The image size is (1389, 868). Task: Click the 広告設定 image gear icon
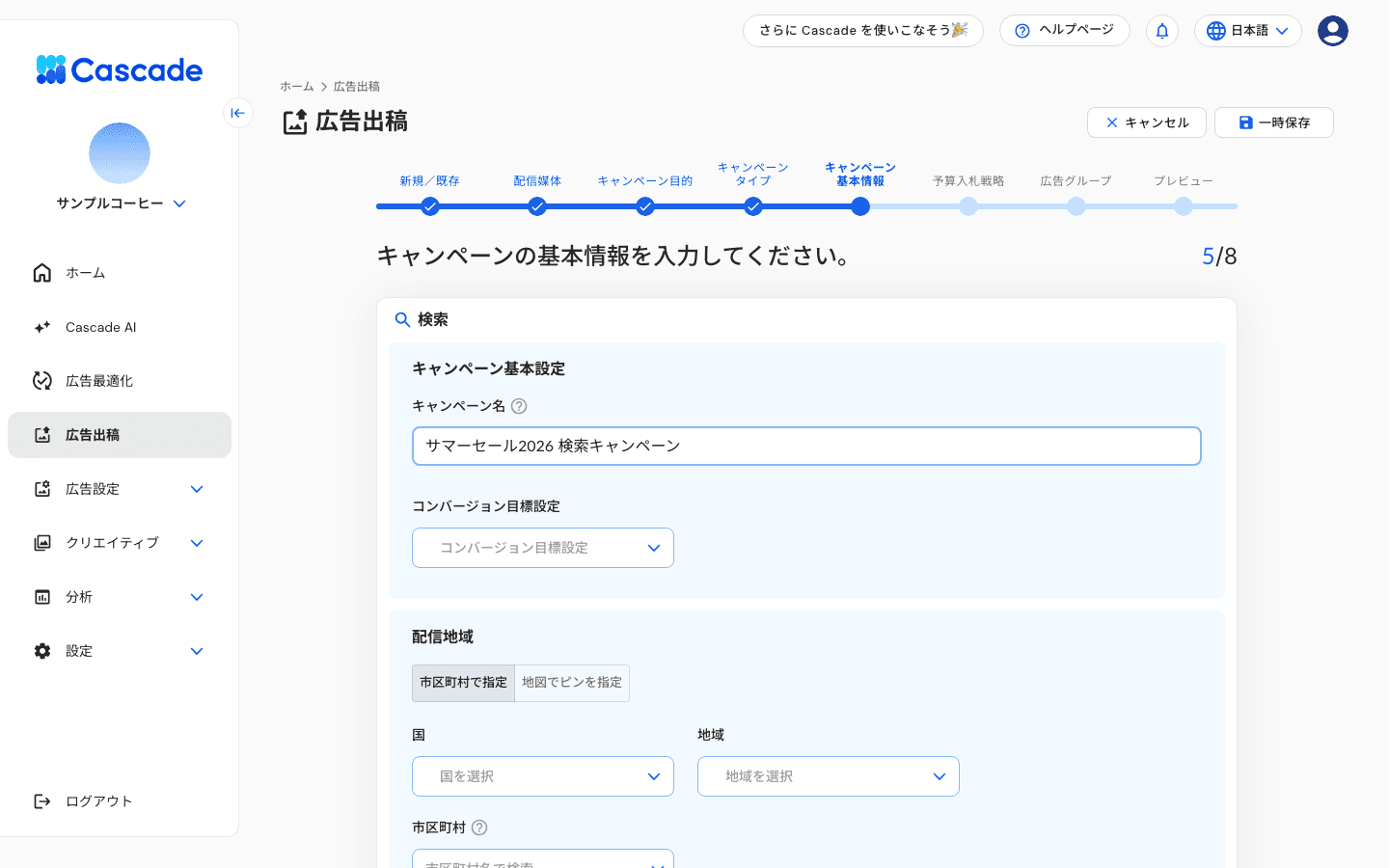tap(42, 489)
